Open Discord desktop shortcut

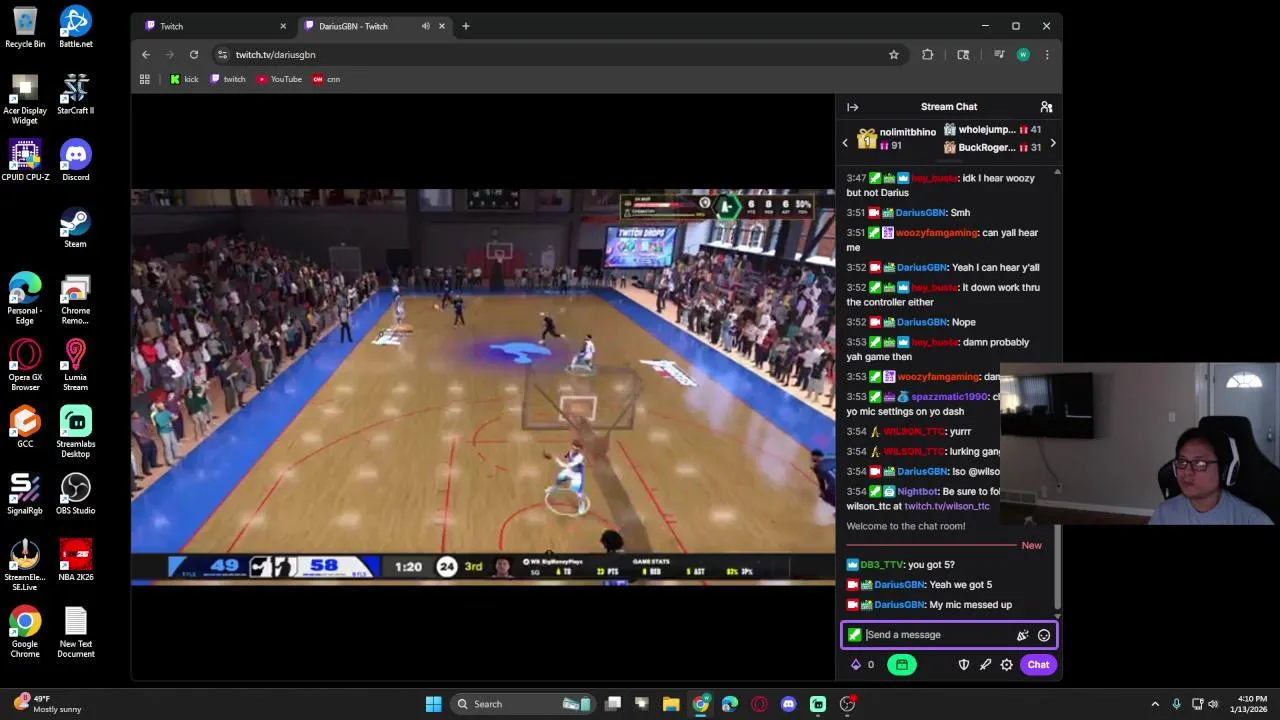click(76, 161)
